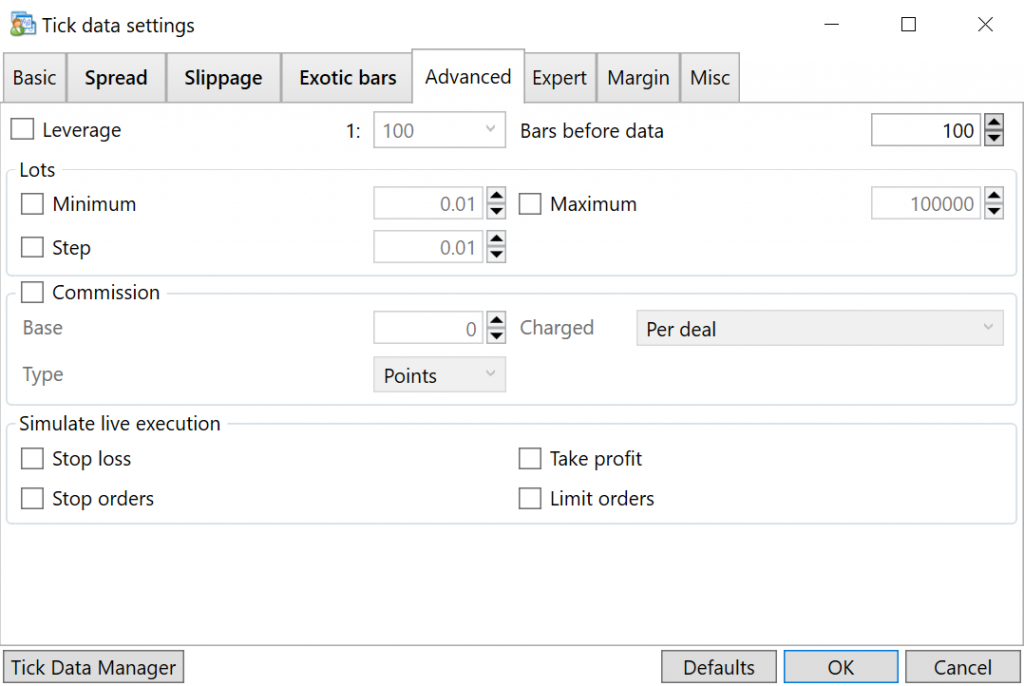Enable Take profit simulation
1024x686 pixels.
tap(530, 458)
